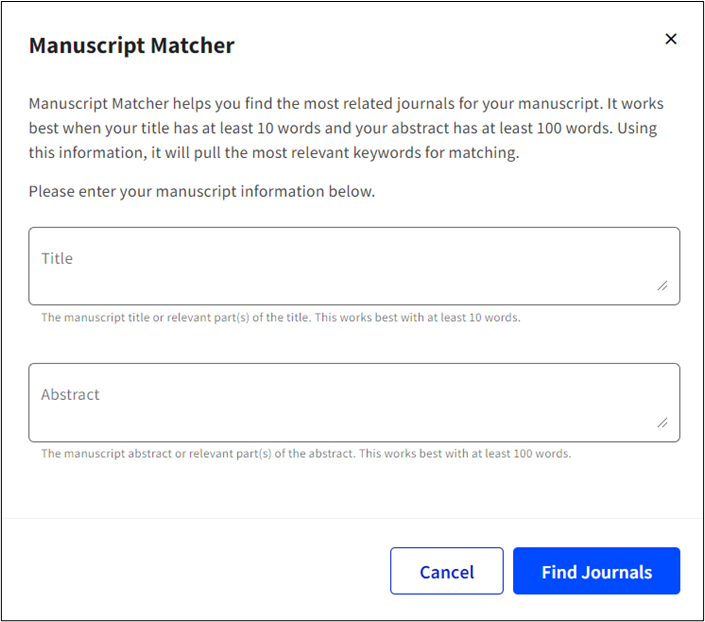Click the 'Title' placeholder label
The height and width of the screenshot is (622, 705).
click(57, 259)
